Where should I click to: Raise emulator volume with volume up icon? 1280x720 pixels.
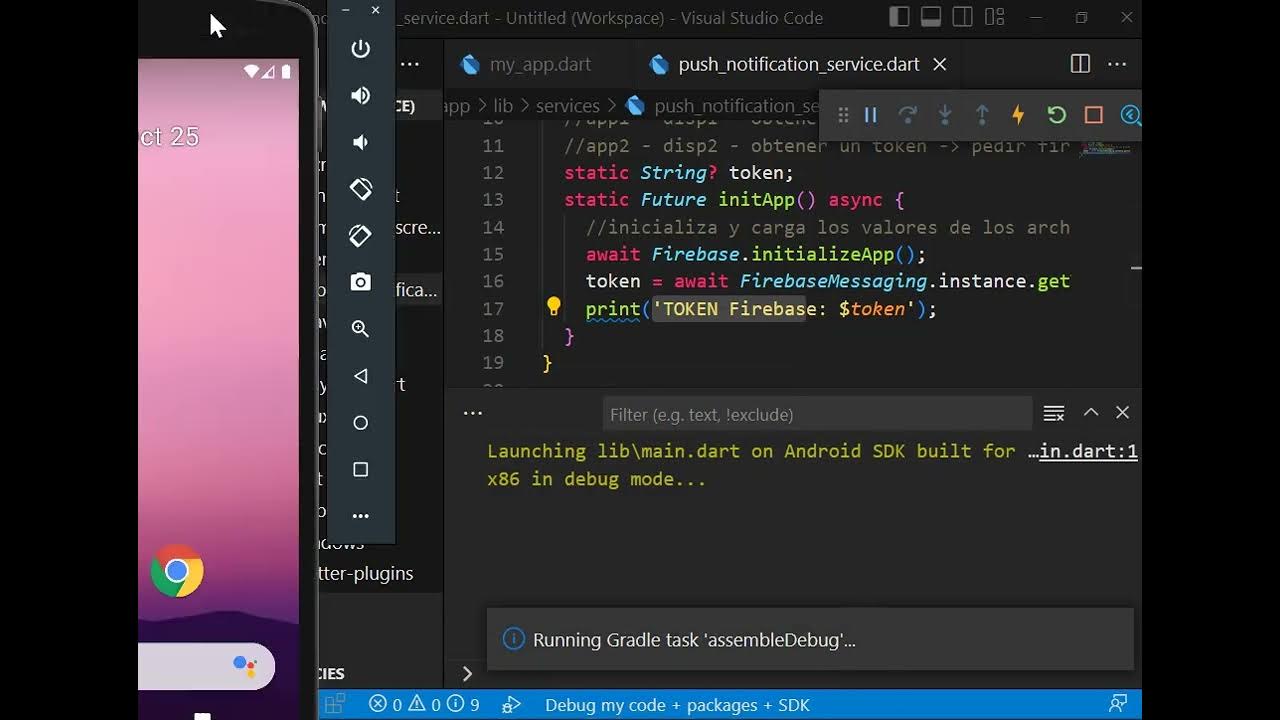click(361, 96)
